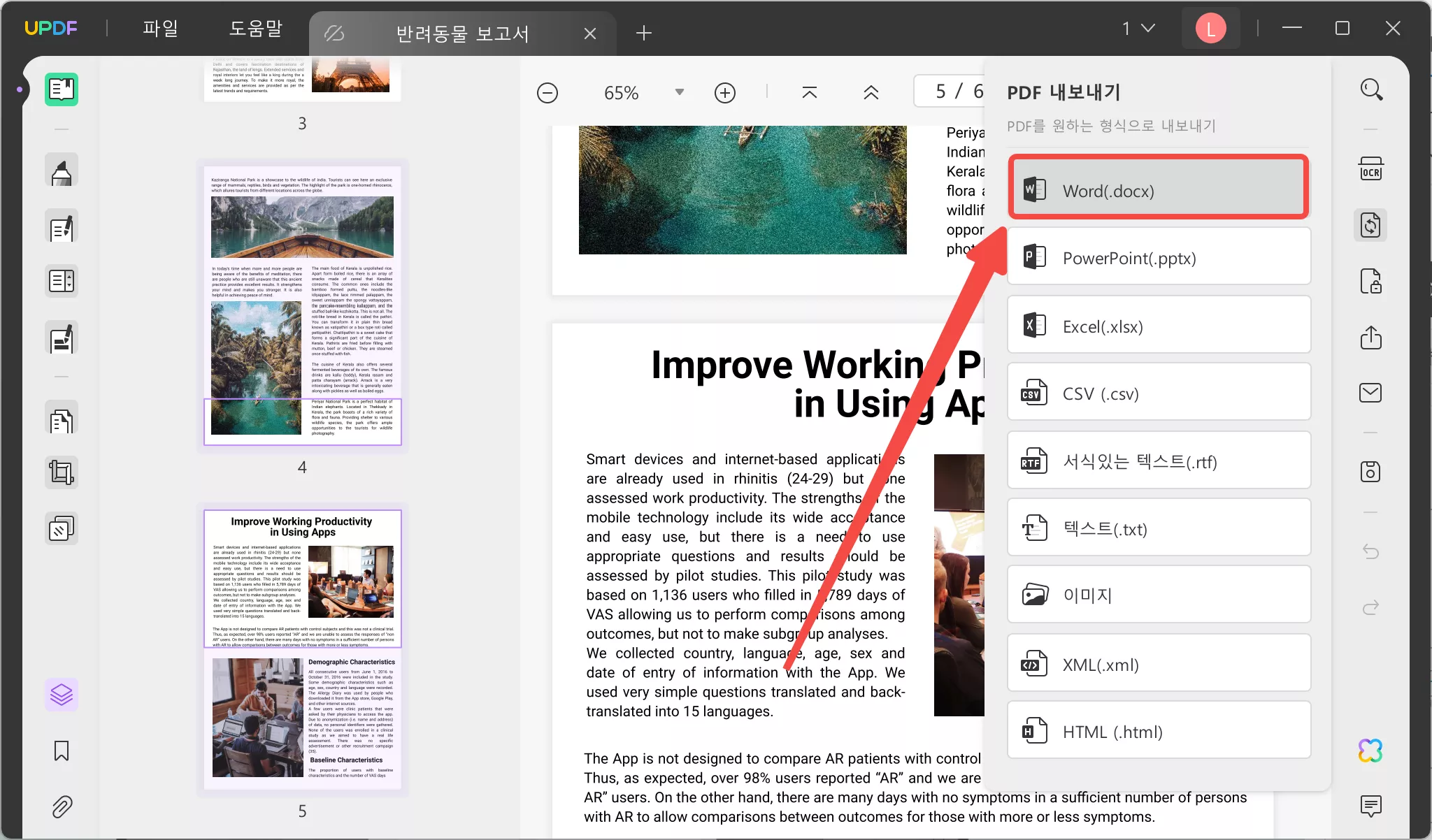
Task: Select the highlighter Comment tool
Action: pyautogui.click(x=62, y=171)
